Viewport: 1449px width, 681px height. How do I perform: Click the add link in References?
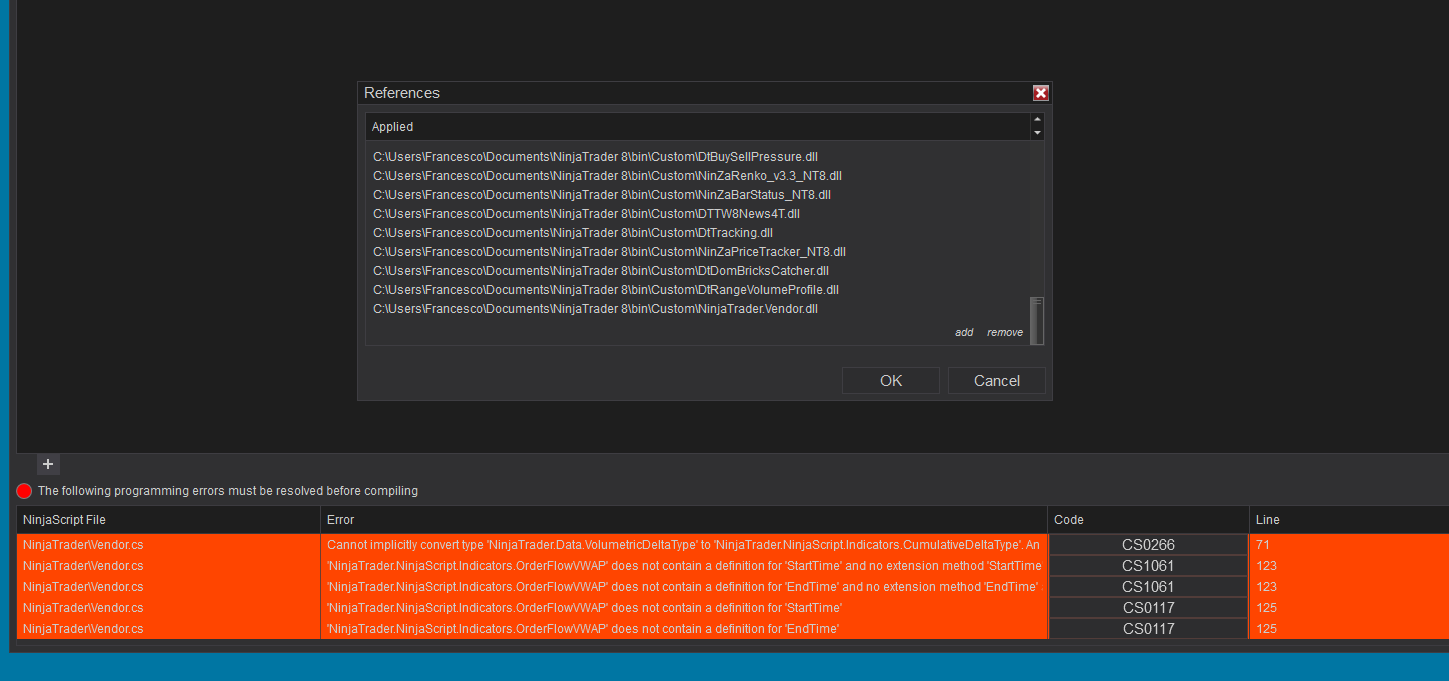pyautogui.click(x=964, y=332)
